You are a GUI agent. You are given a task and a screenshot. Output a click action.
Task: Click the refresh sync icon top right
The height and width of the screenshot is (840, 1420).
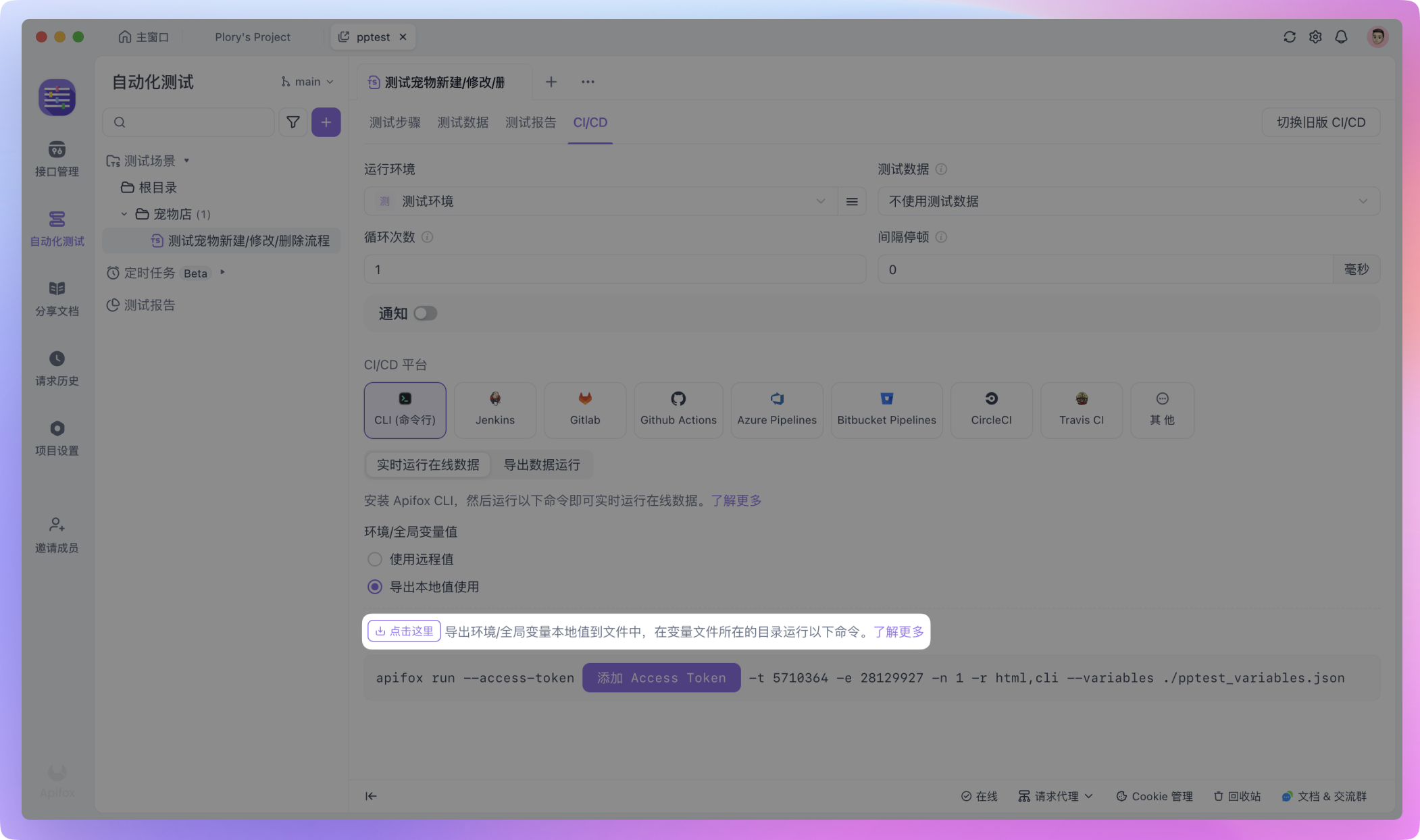(x=1289, y=37)
